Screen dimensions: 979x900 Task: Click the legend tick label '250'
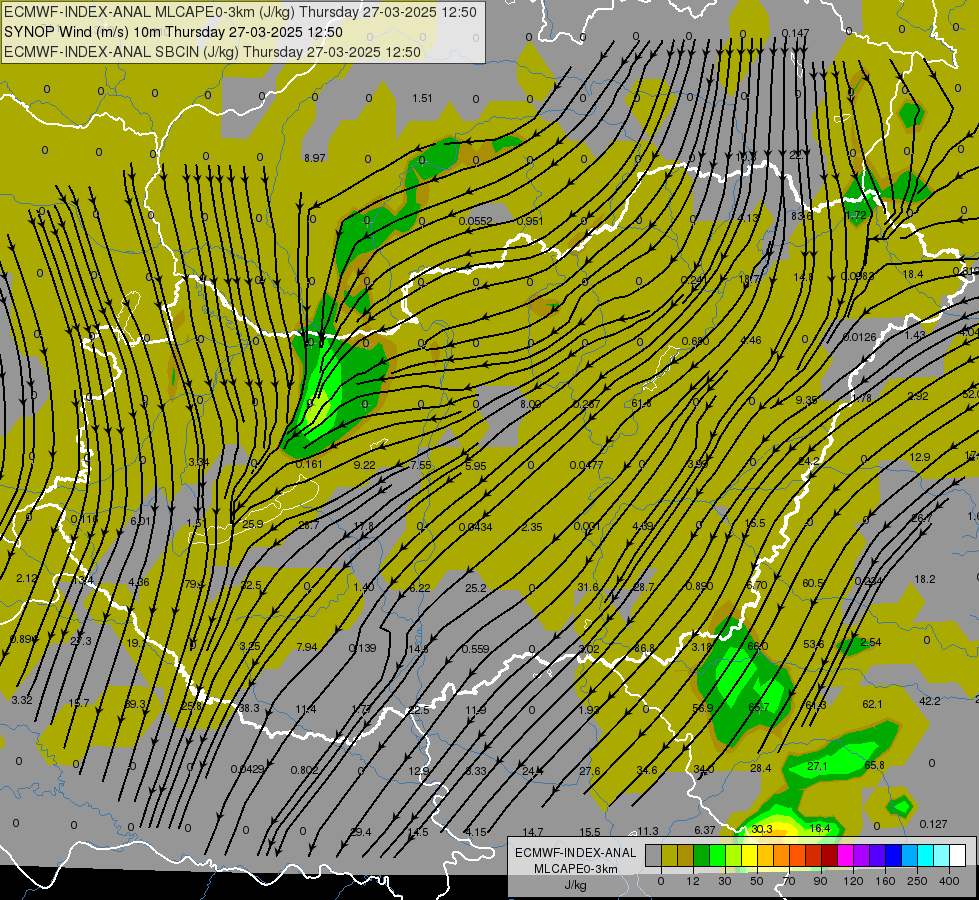tap(917, 881)
